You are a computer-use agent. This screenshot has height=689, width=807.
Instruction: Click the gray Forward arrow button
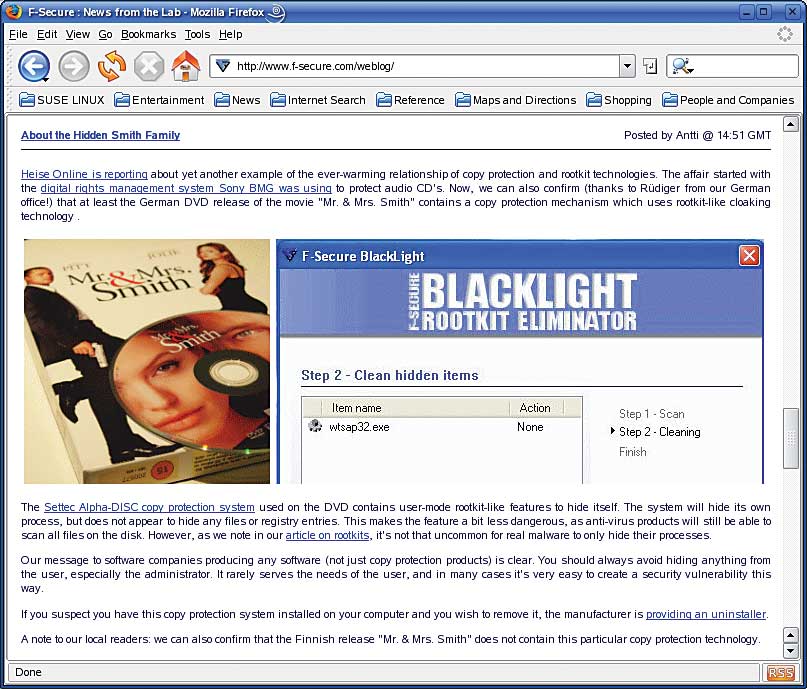tap(74, 66)
